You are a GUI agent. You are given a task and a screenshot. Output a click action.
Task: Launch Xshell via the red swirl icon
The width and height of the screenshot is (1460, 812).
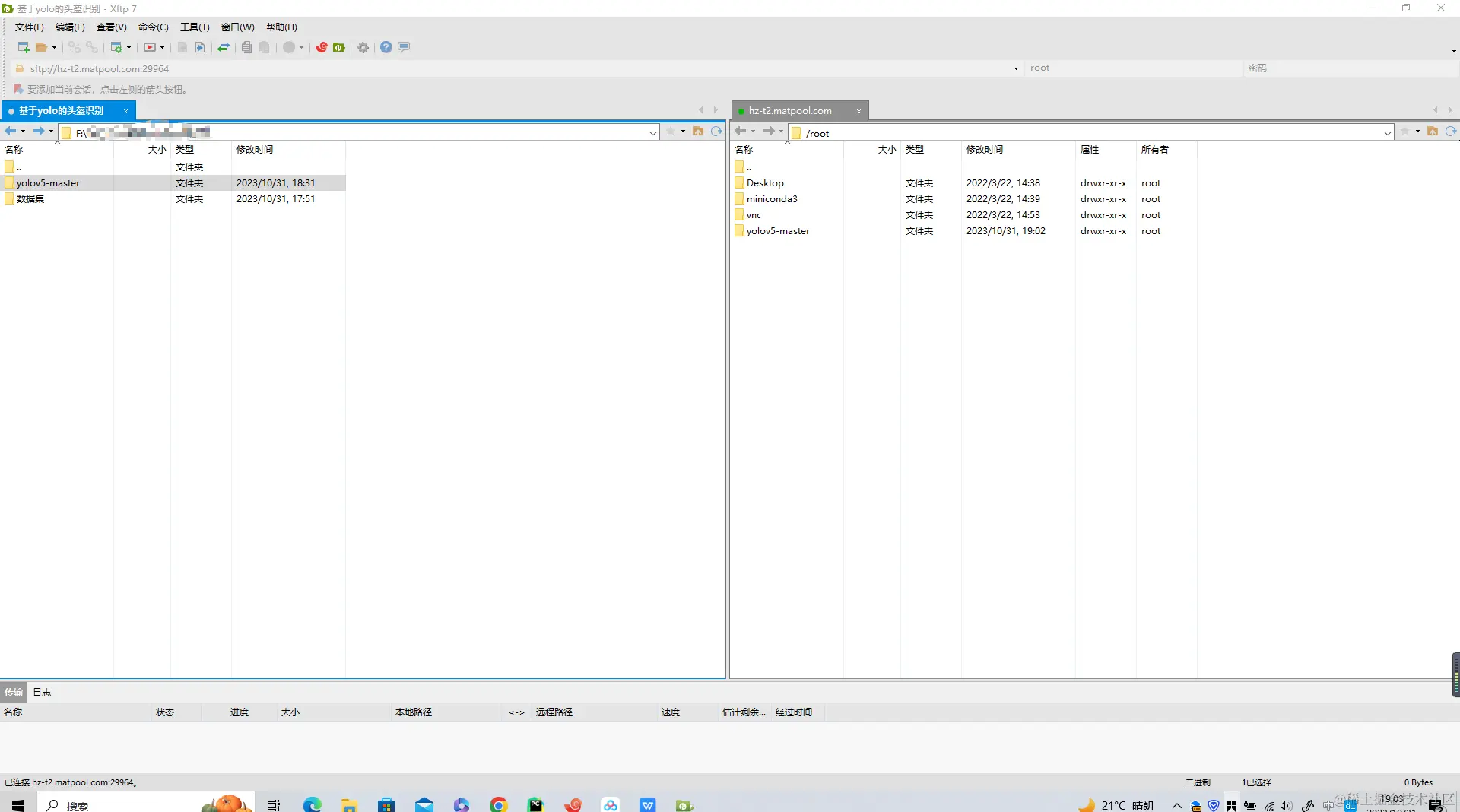(x=322, y=47)
